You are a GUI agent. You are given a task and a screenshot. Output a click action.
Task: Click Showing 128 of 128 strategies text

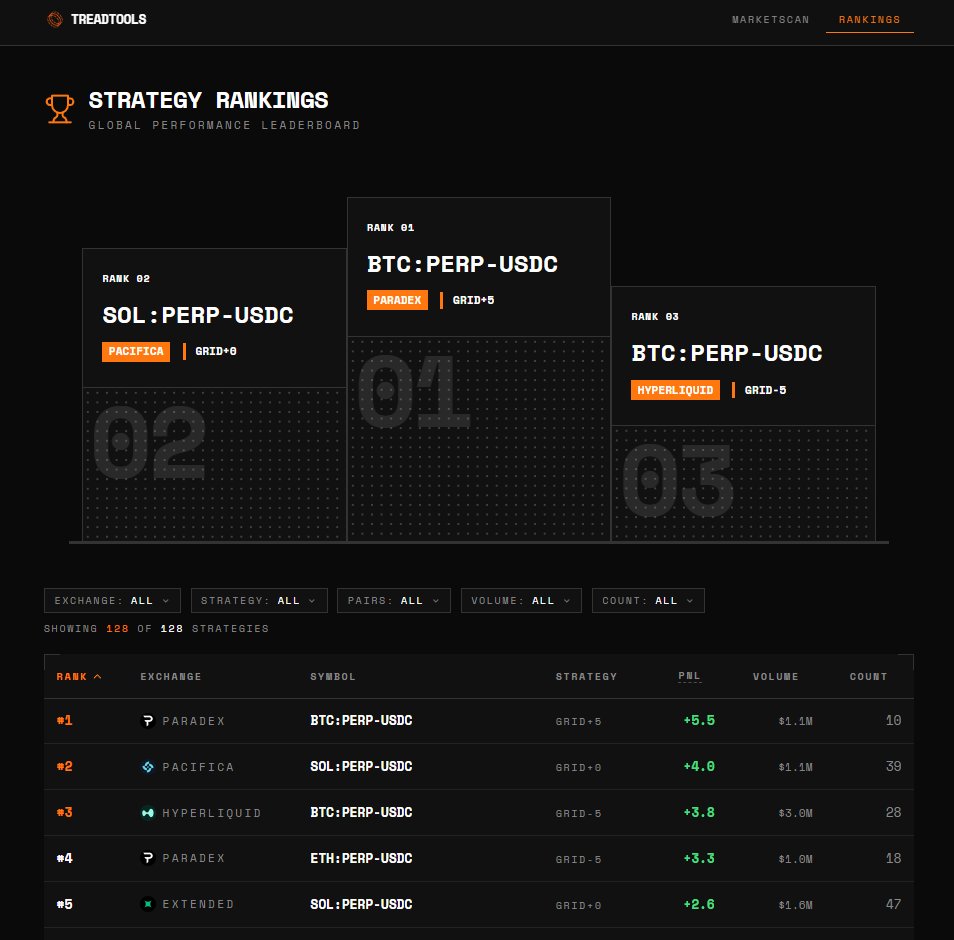coord(156,628)
